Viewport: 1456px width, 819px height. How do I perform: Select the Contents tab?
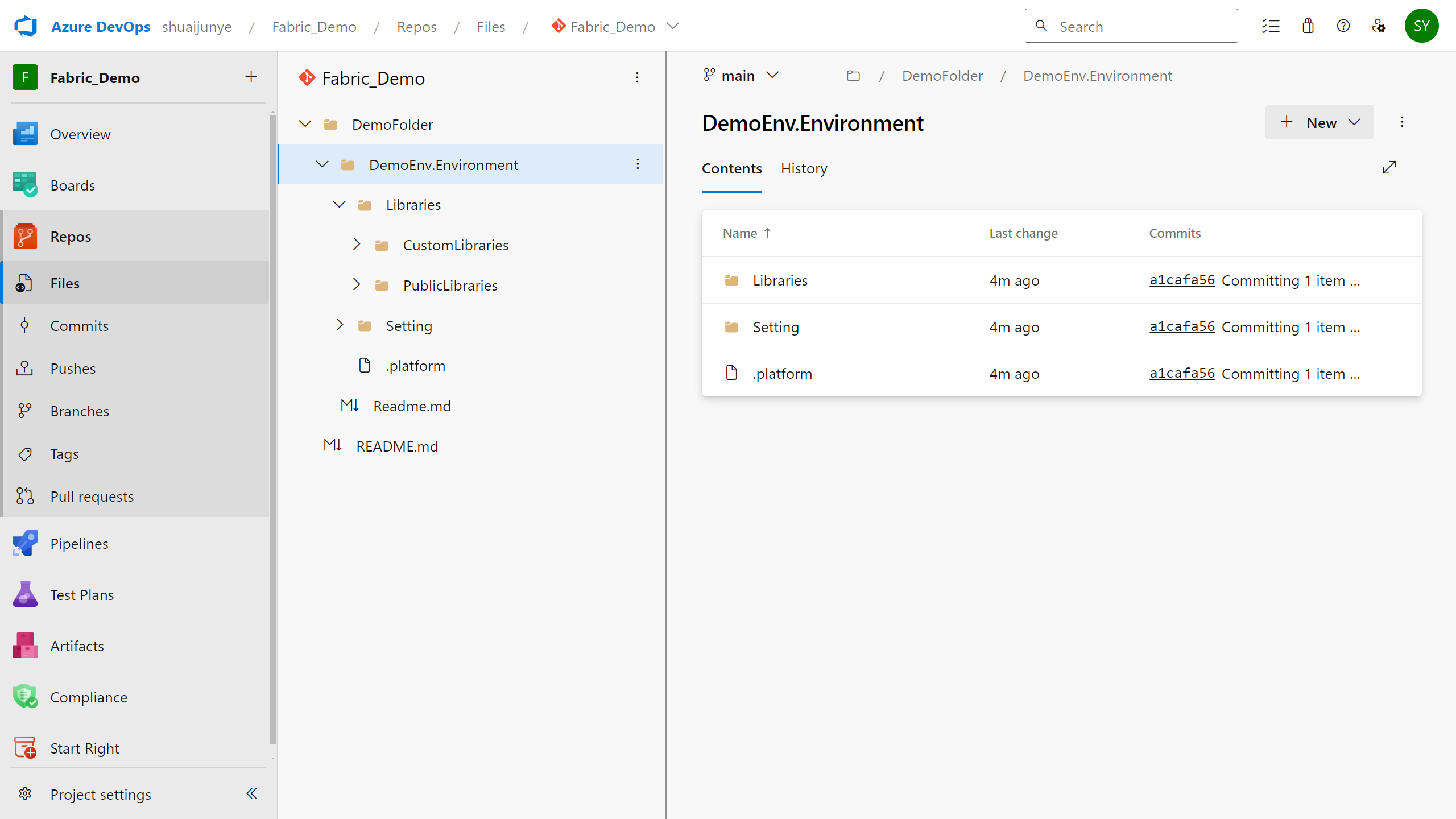point(731,168)
